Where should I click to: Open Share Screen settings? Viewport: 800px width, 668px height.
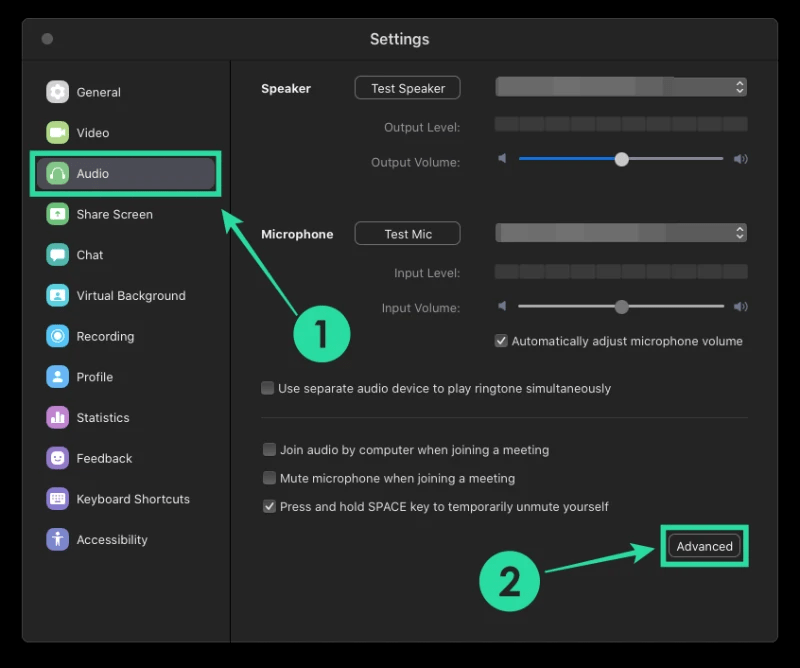point(60,214)
